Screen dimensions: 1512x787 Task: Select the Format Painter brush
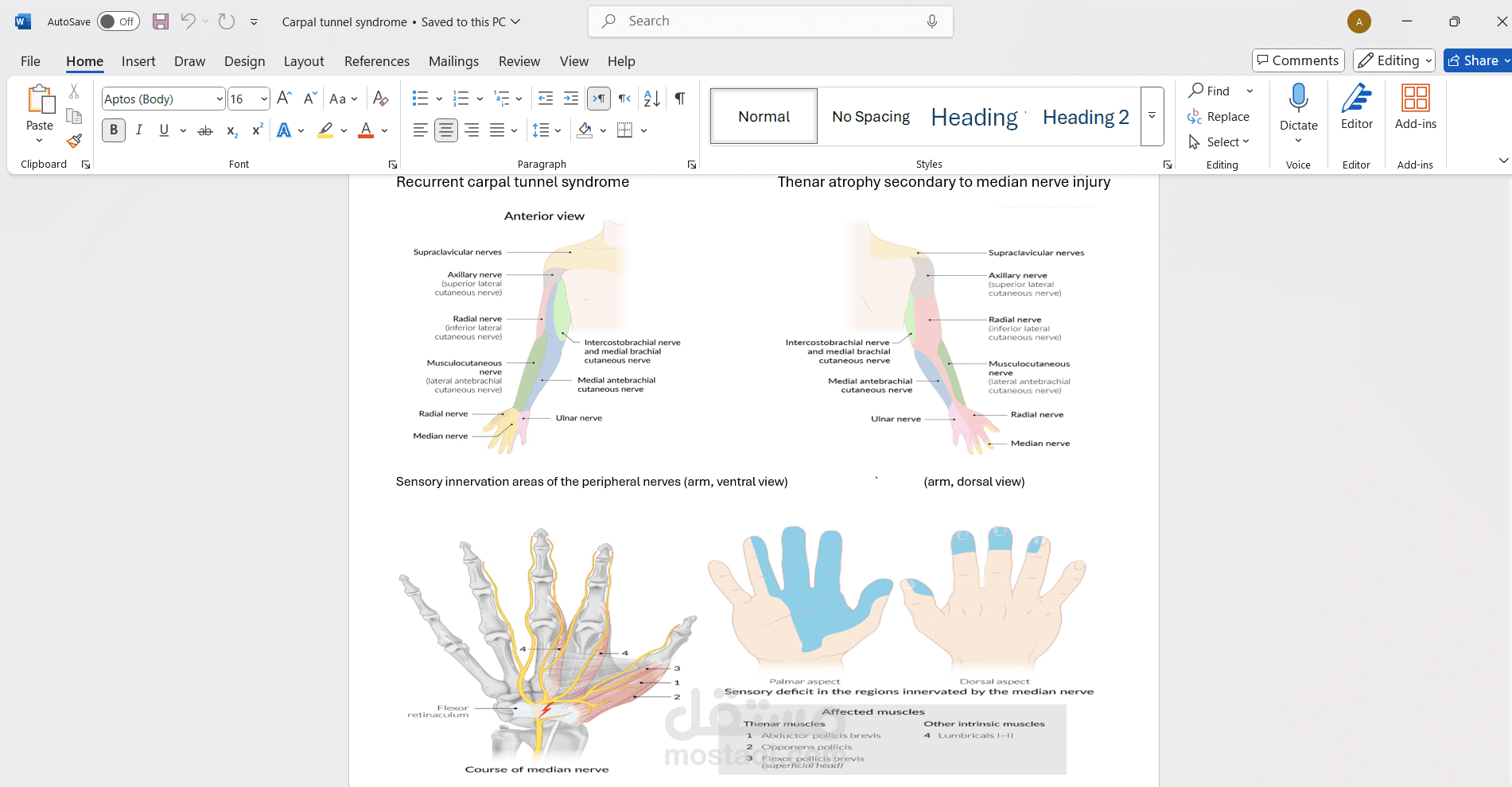74,141
